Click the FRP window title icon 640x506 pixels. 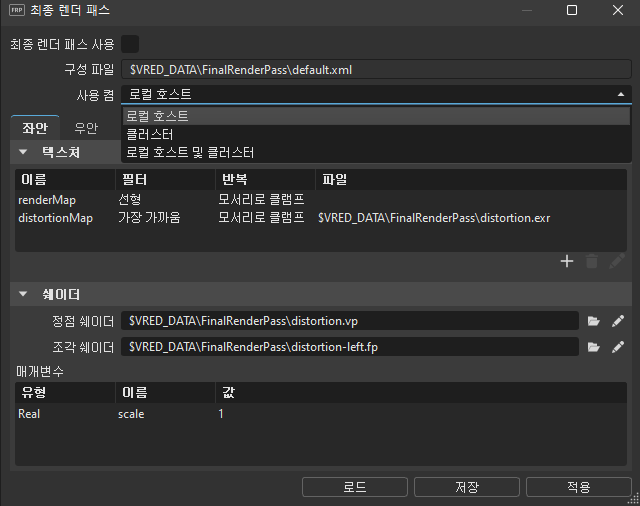coord(17,10)
